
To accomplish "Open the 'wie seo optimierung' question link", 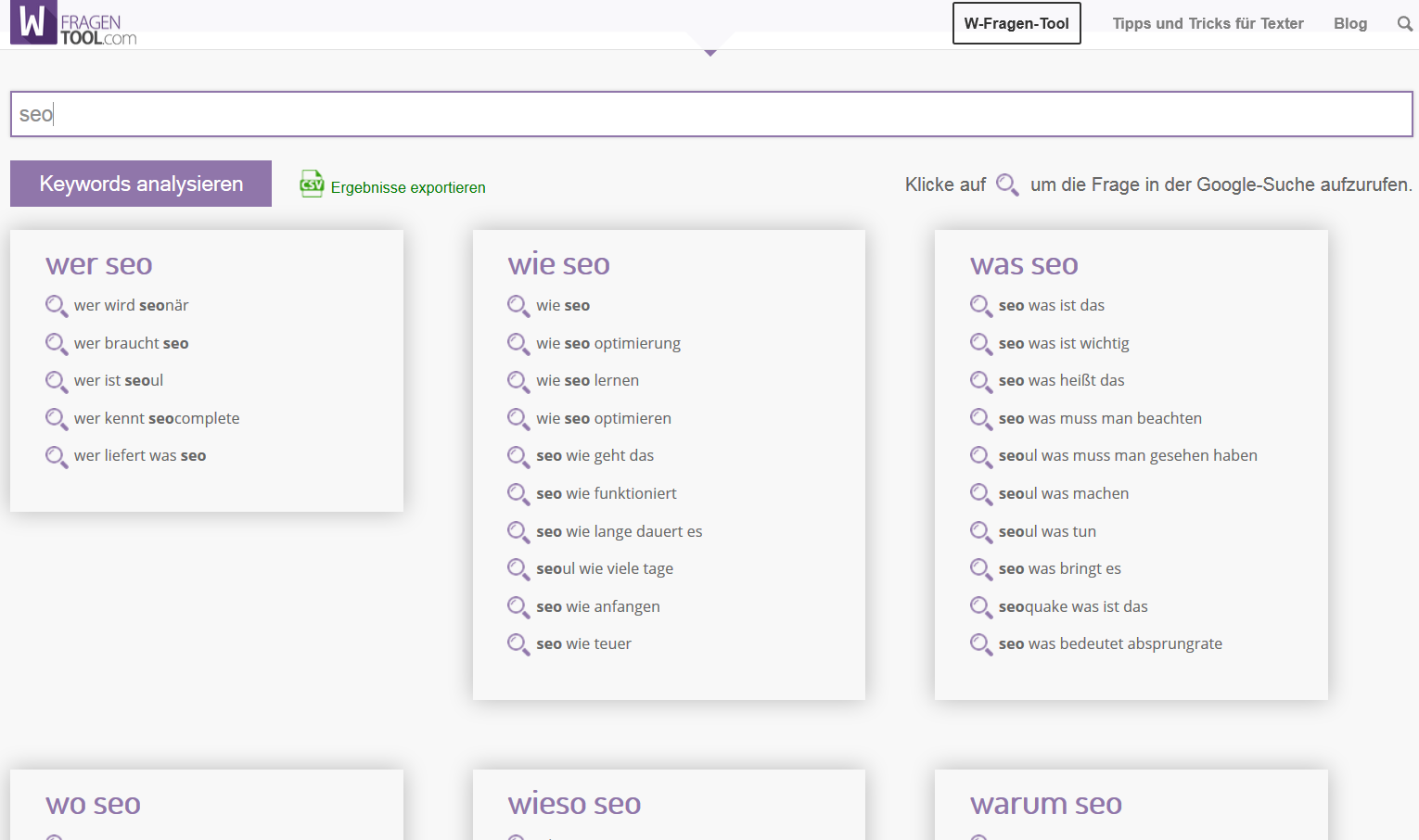I will 607,344.
